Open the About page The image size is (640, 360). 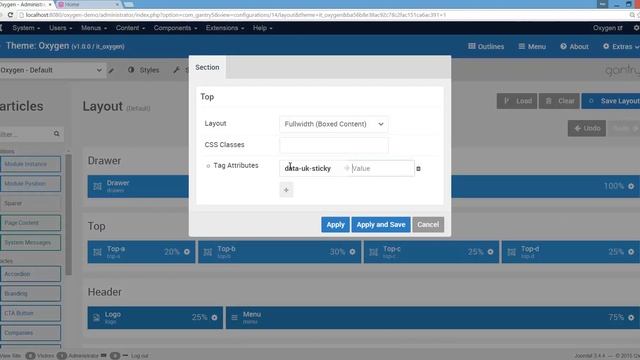pos(574,47)
